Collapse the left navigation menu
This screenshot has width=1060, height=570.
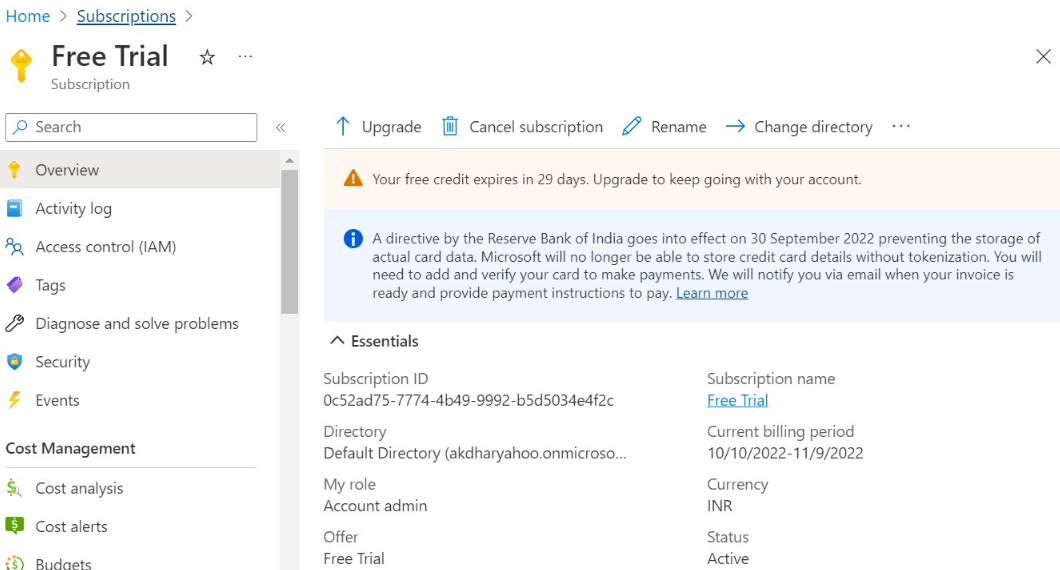281,127
